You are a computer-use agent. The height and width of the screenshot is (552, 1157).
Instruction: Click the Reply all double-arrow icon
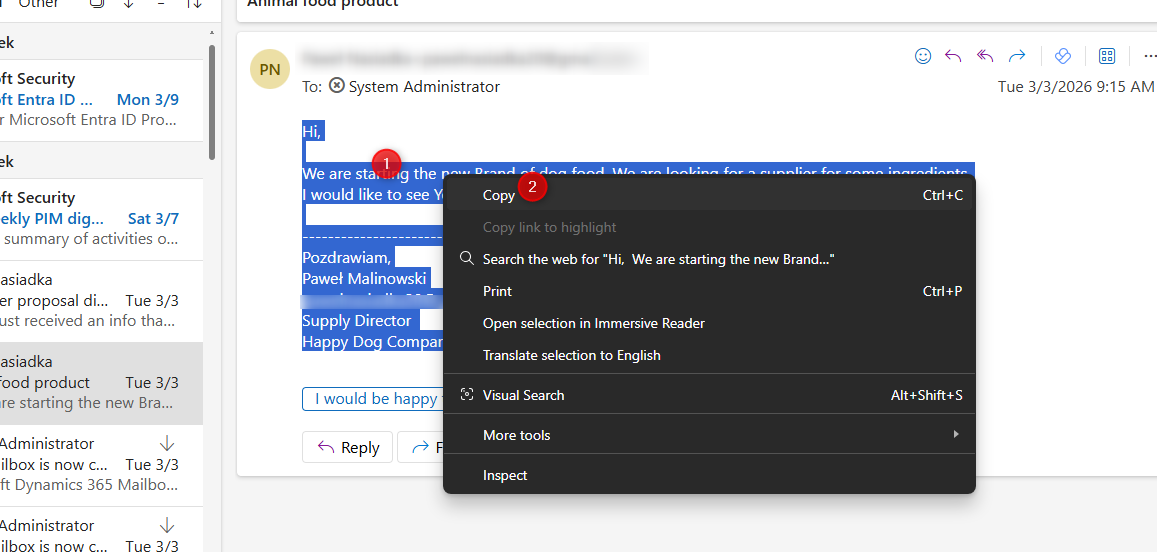click(985, 56)
